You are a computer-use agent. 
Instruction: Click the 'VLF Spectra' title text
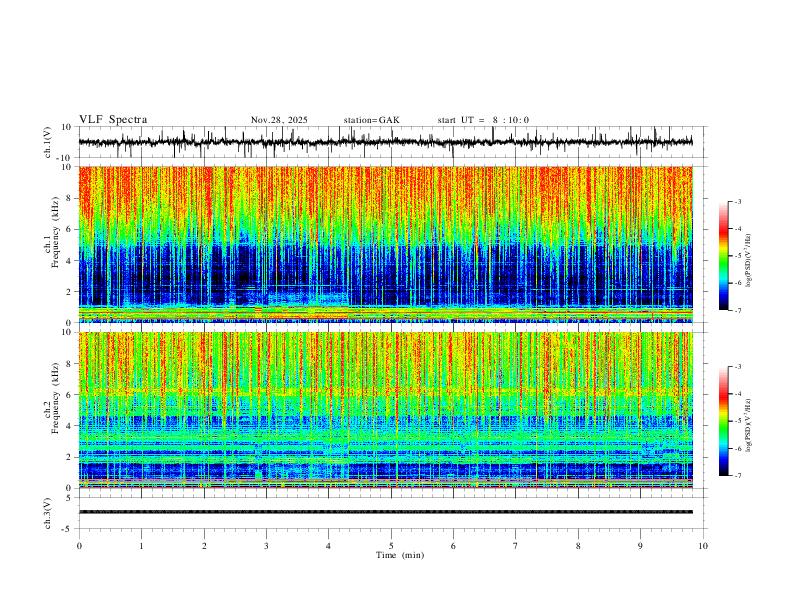pyautogui.click(x=113, y=120)
